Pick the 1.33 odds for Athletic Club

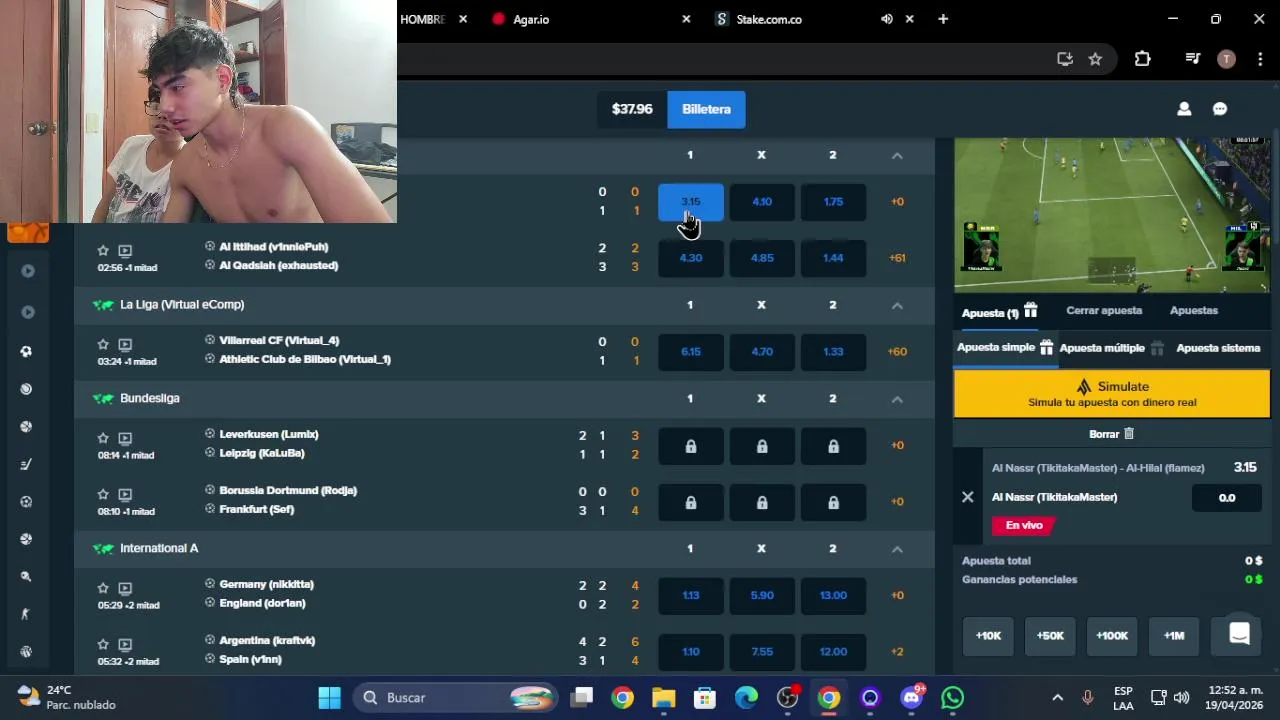point(833,352)
